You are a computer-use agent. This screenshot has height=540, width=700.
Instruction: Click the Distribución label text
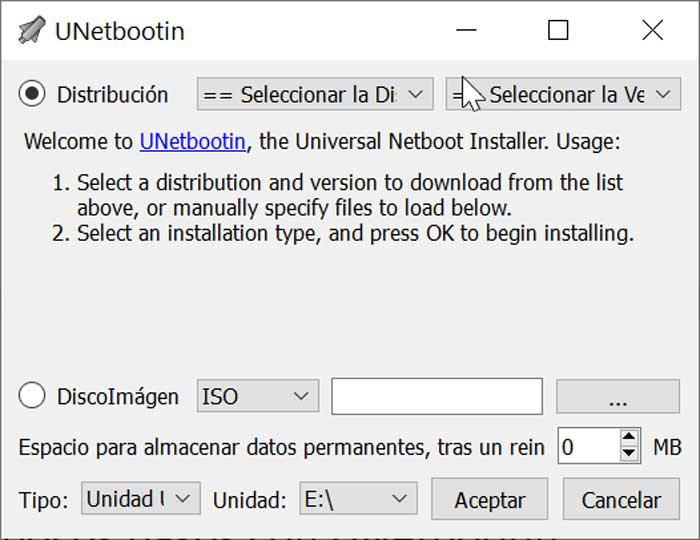point(112,95)
